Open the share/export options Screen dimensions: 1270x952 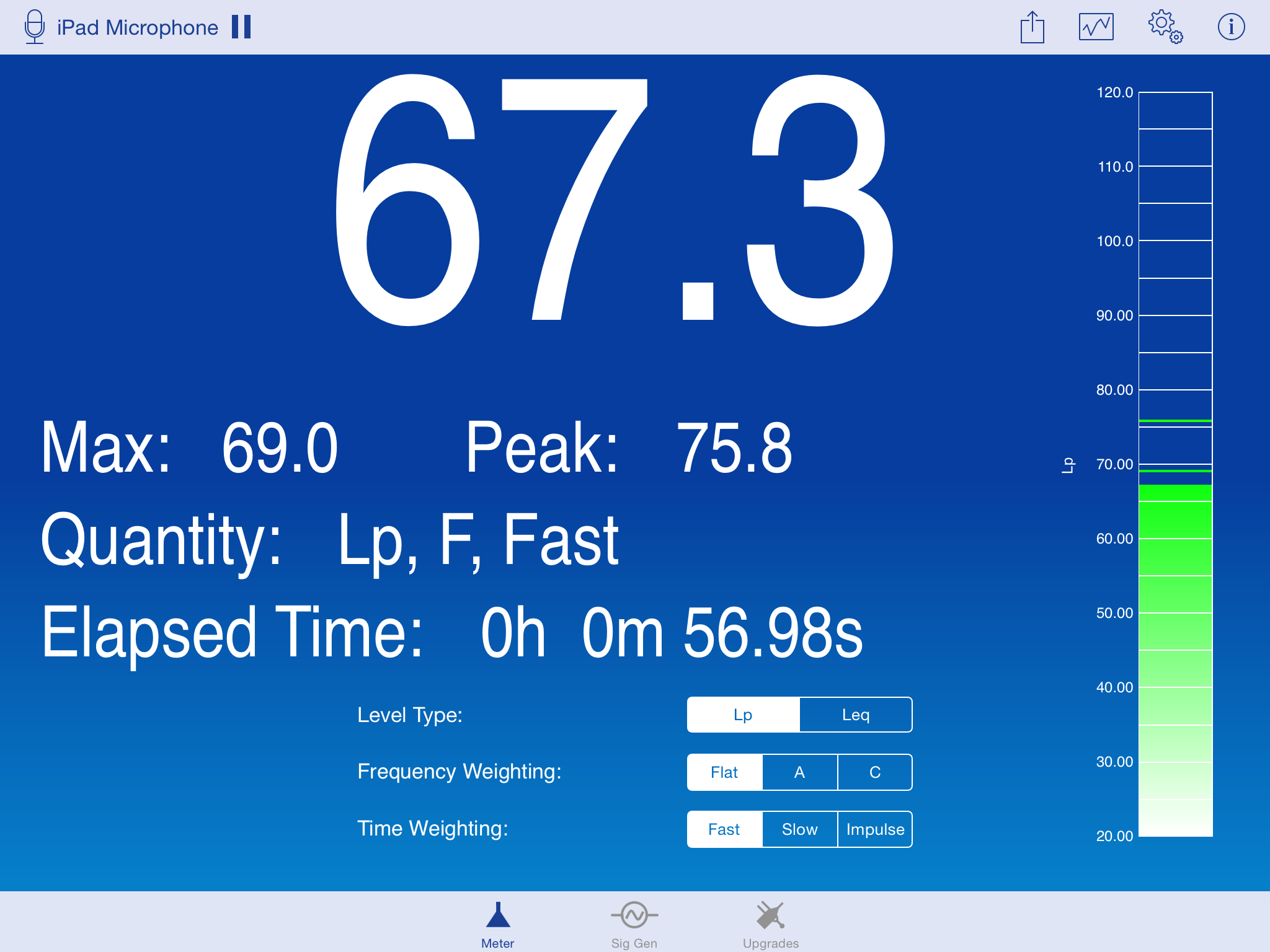point(1031,26)
